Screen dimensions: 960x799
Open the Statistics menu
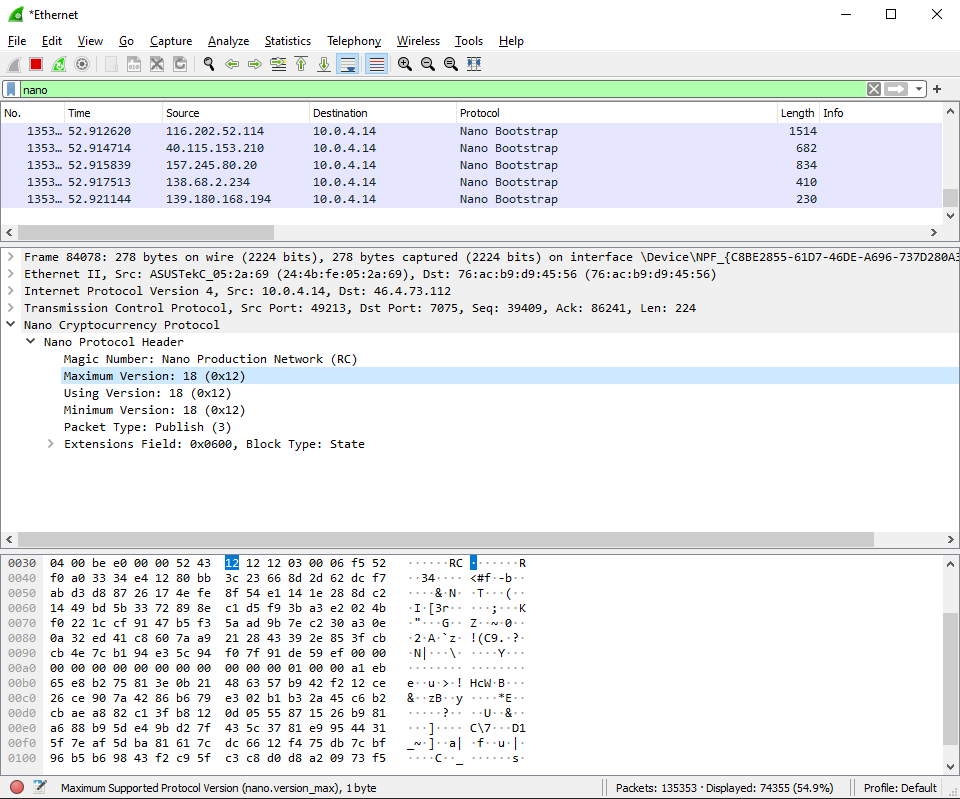(x=288, y=41)
